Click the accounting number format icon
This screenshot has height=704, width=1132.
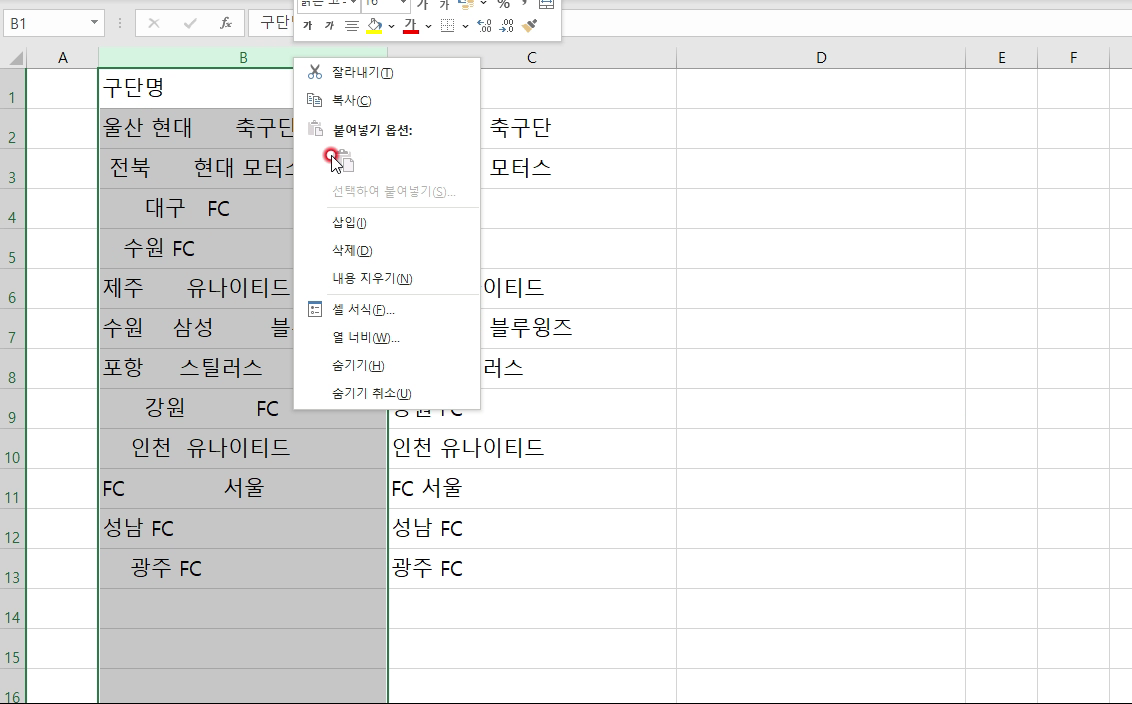point(466,4)
